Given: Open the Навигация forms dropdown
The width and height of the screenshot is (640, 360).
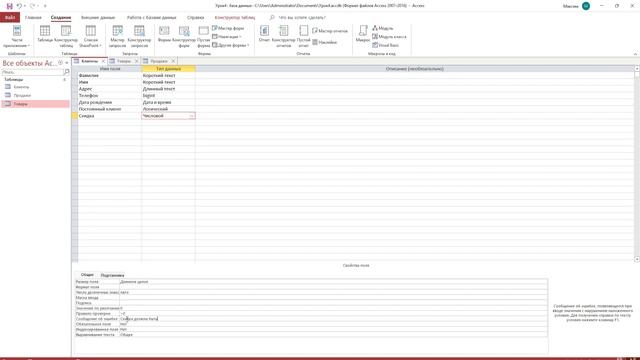Looking at the screenshot, I should point(227,37).
